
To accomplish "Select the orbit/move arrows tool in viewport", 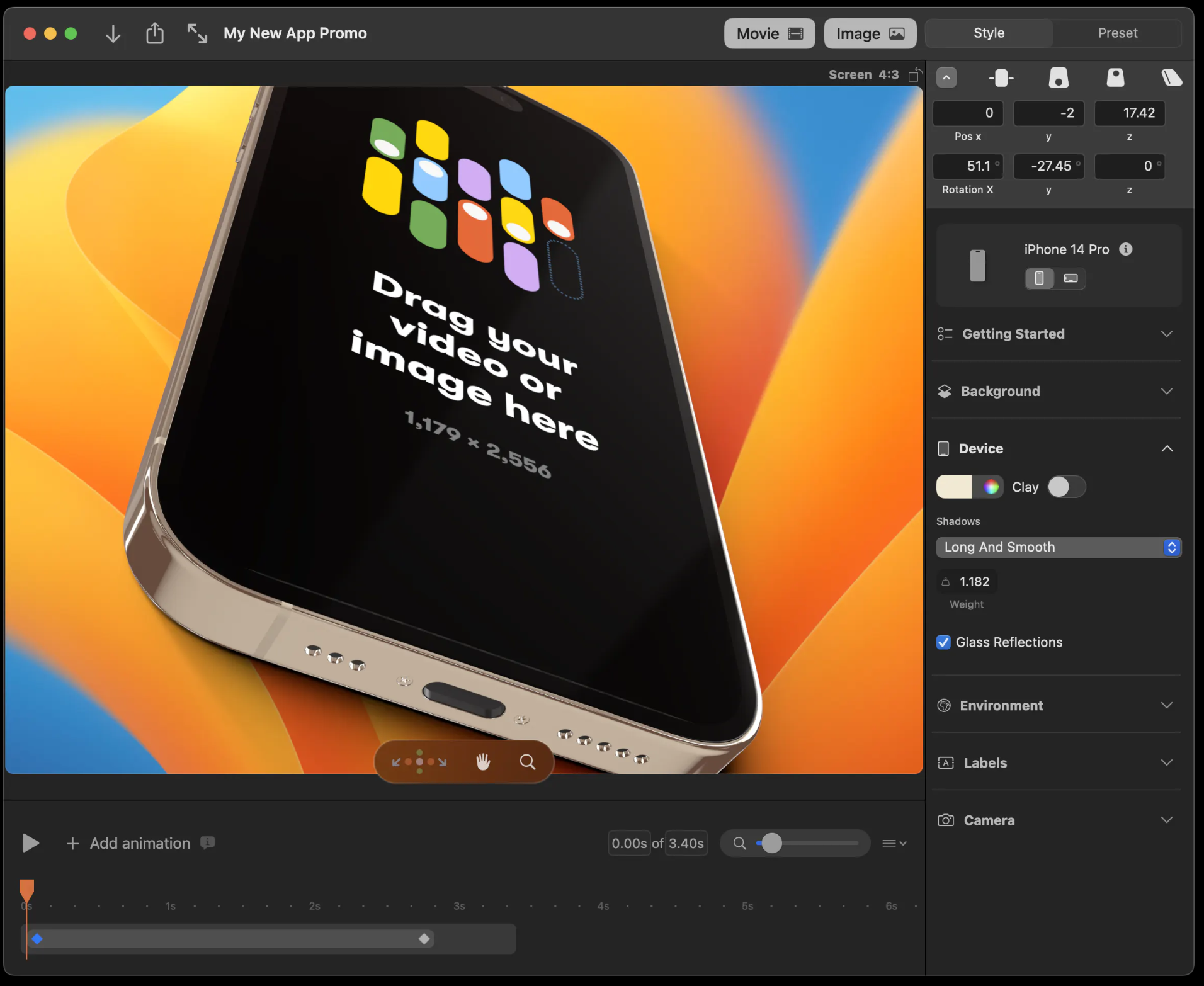I will tap(419, 762).
